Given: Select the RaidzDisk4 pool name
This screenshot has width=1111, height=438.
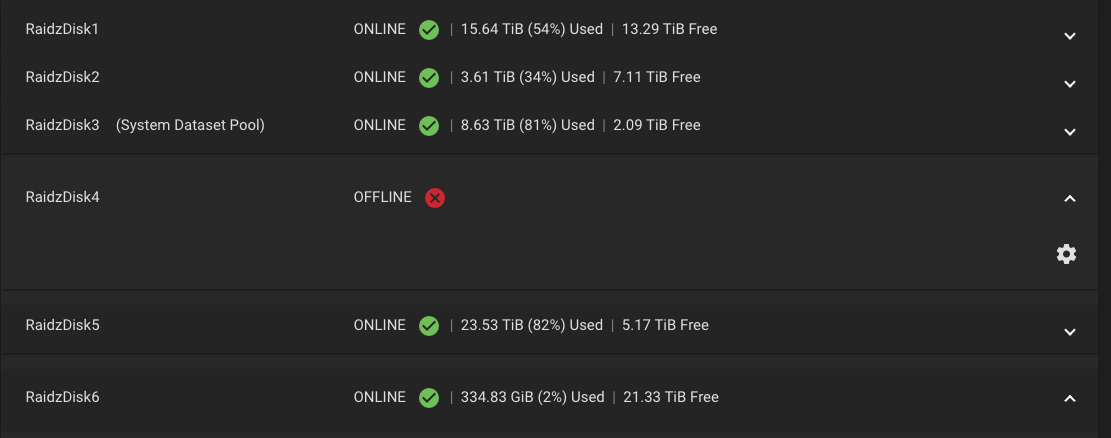Looking at the screenshot, I should tap(62, 197).
